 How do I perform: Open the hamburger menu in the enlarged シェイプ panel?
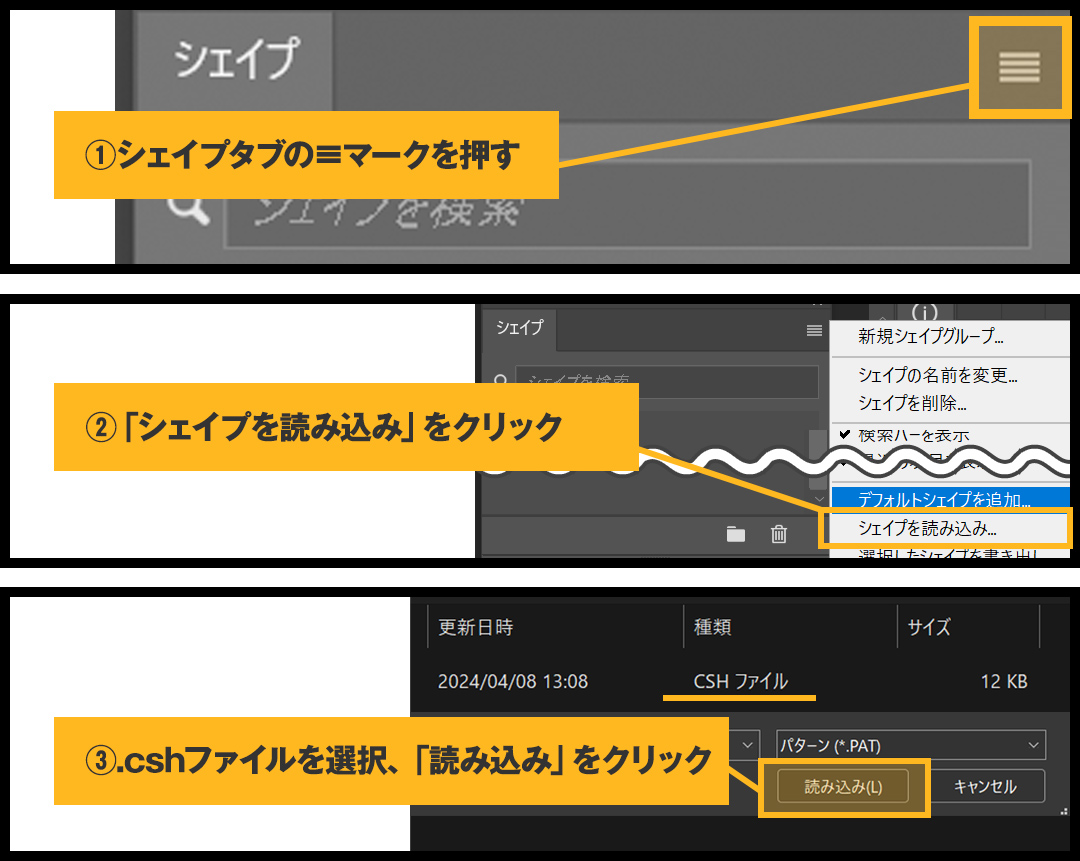(1019, 69)
